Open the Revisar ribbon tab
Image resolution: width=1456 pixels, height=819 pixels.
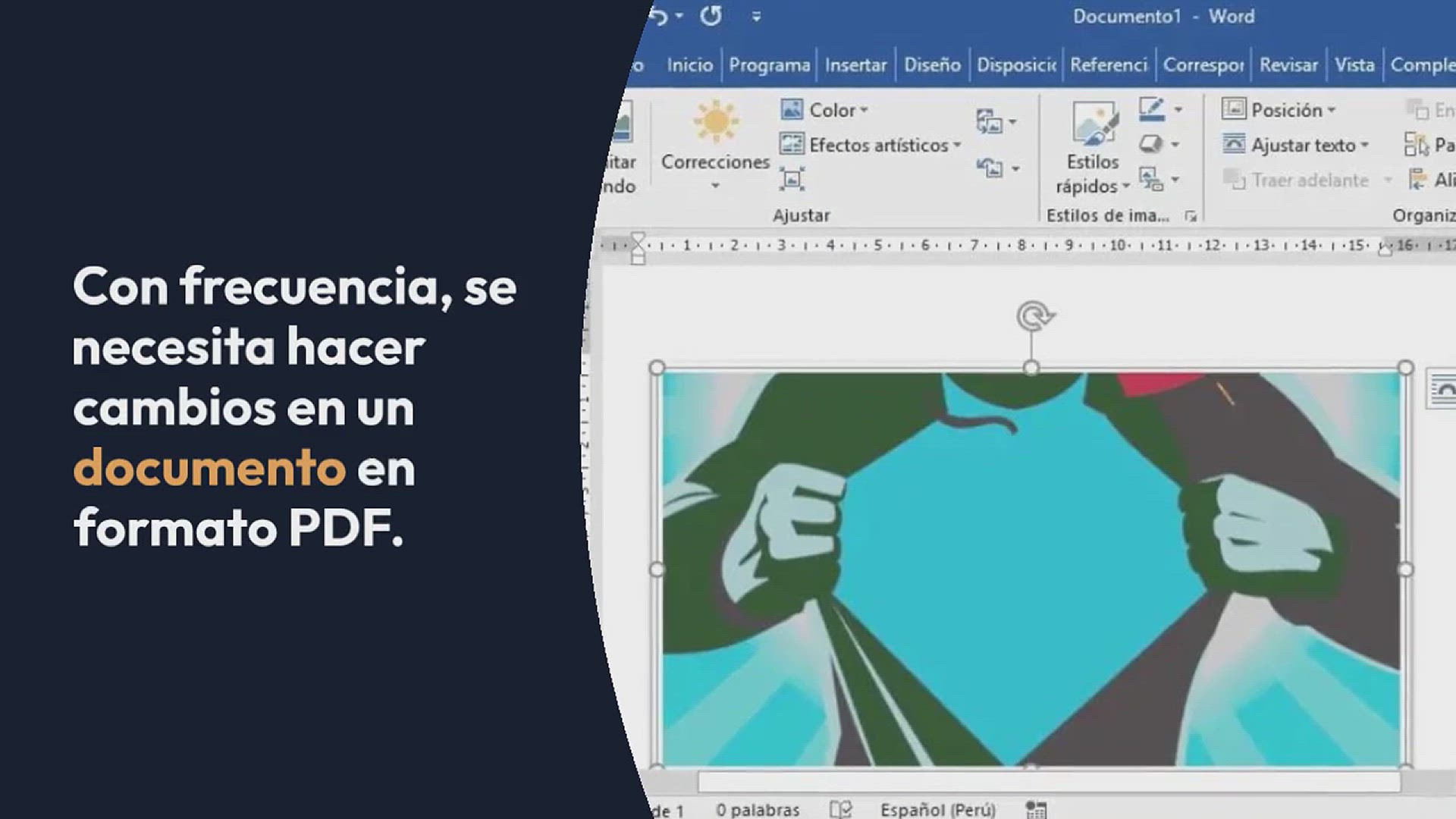coord(1288,65)
